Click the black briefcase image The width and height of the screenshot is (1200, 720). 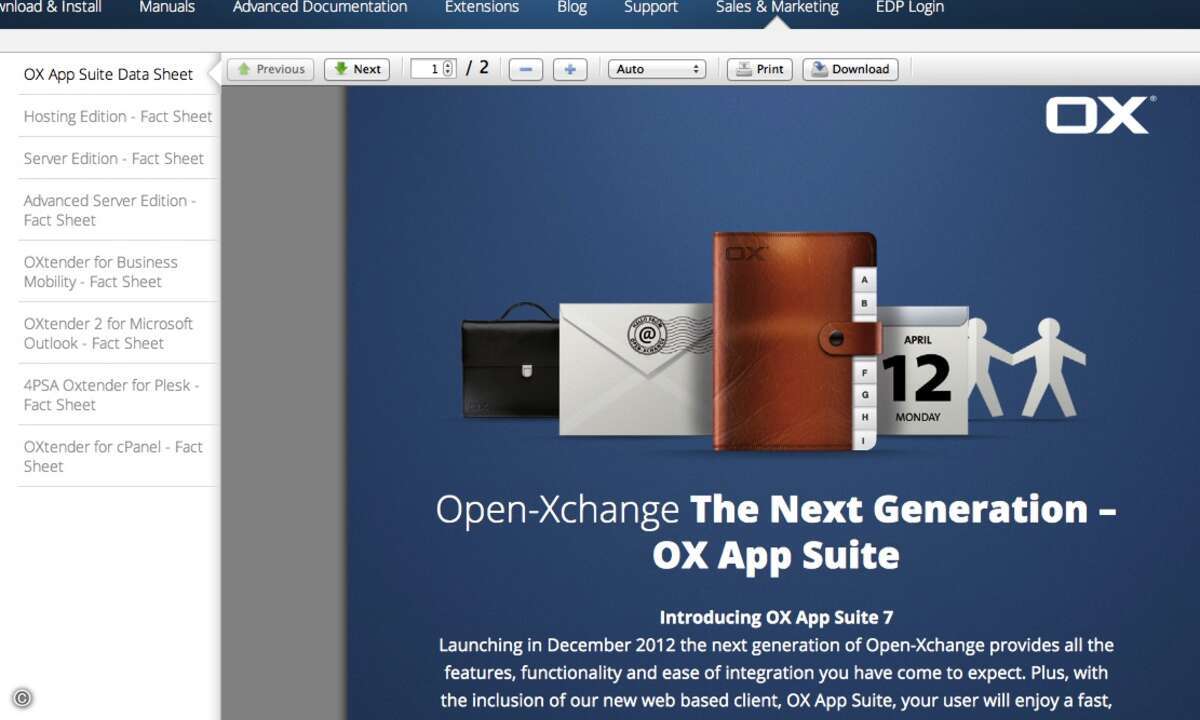coord(510,360)
